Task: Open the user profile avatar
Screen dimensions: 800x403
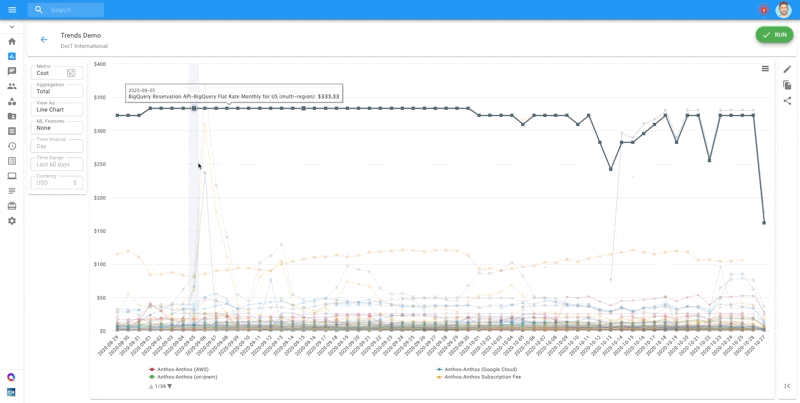Action: (783, 10)
